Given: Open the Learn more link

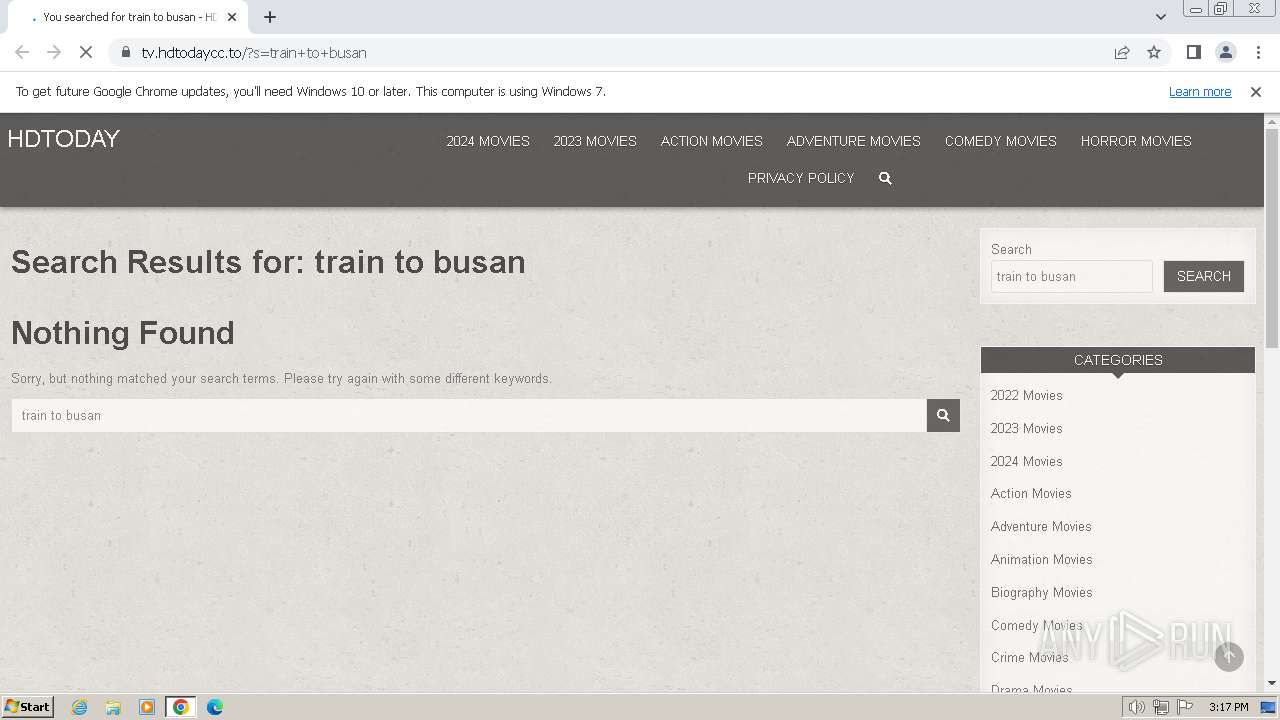Looking at the screenshot, I should click(x=1200, y=91).
